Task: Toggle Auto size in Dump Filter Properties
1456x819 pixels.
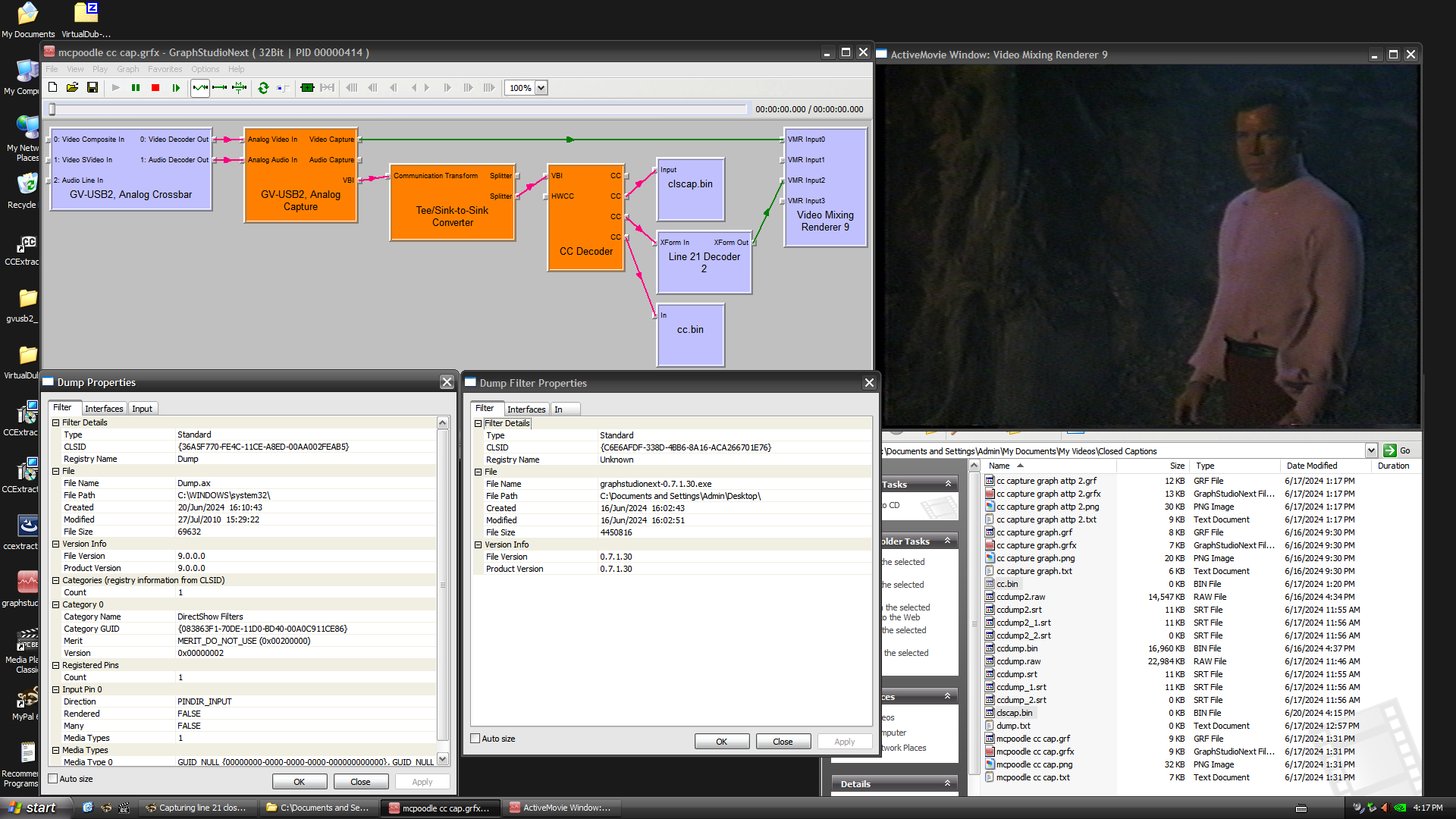Action: pyautogui.click(x=475, y=739)
